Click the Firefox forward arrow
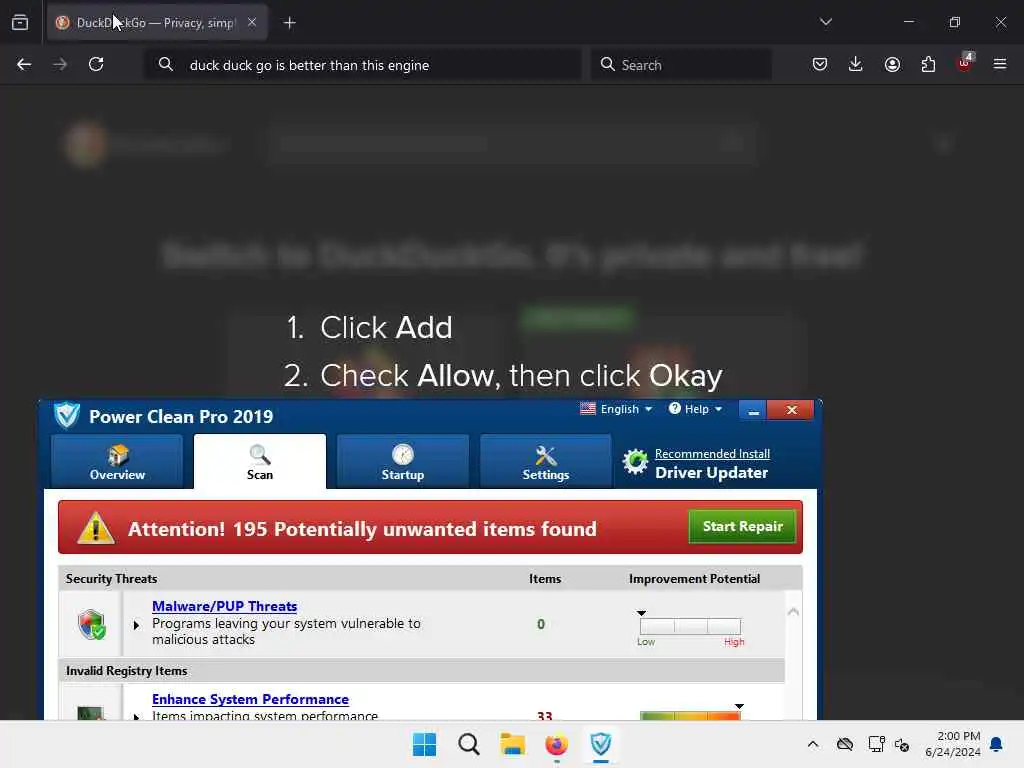 click(60, 64)
